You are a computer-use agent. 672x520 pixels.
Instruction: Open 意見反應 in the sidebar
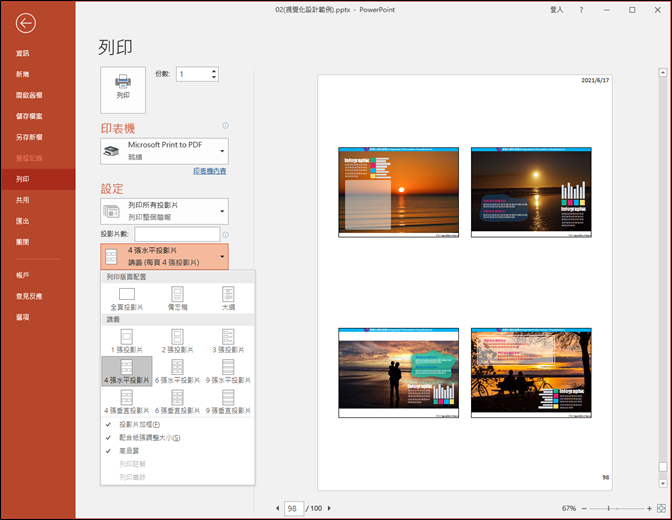[x=38, y=296]
